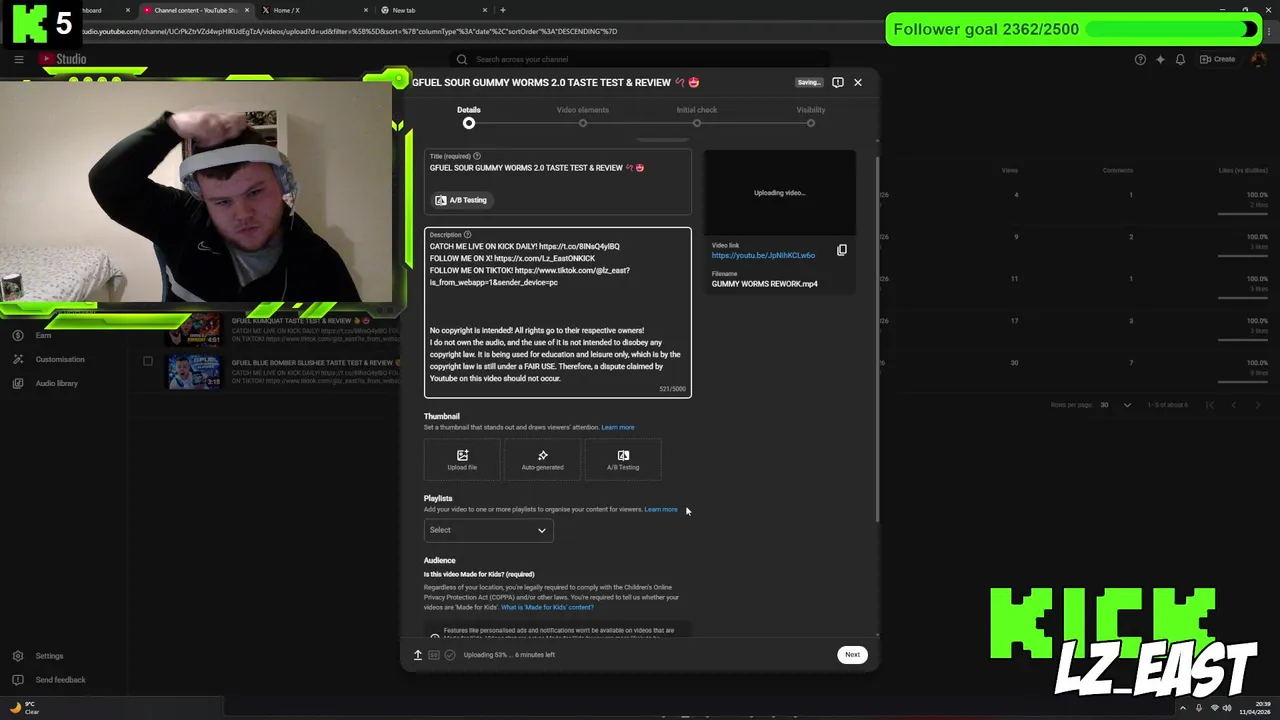Open the youtu.be video link
Viewport: 1280px width, 720px height.
[763, 255]
